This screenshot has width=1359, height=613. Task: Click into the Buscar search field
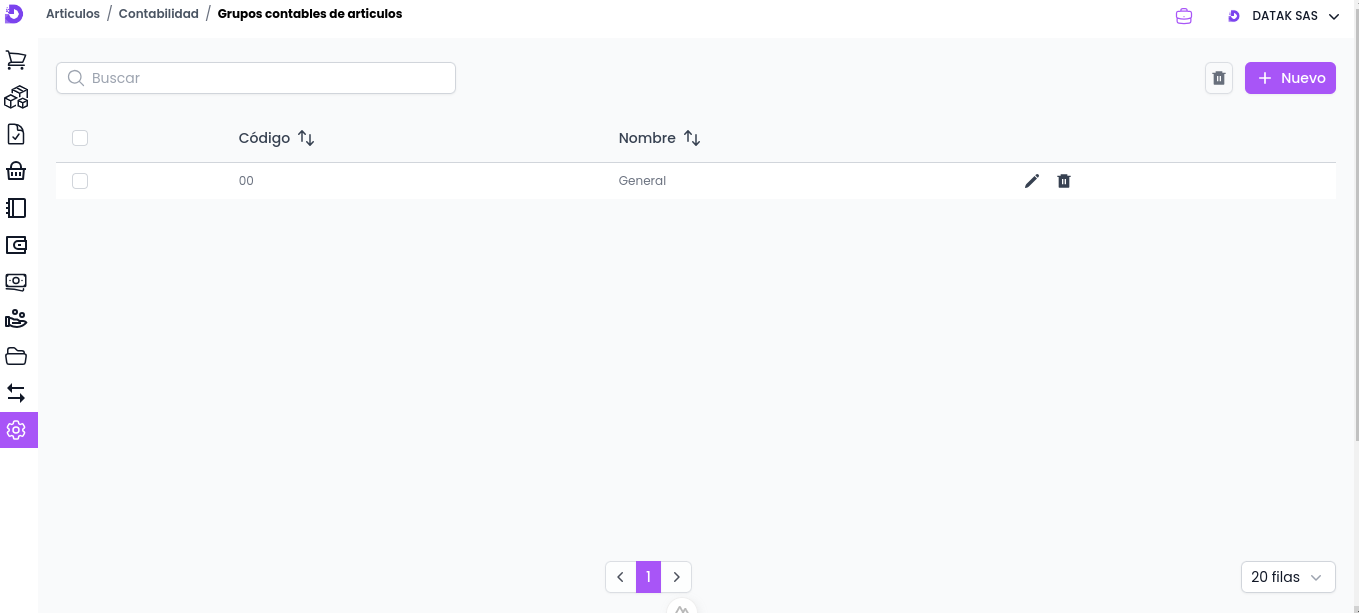point(256,78)
